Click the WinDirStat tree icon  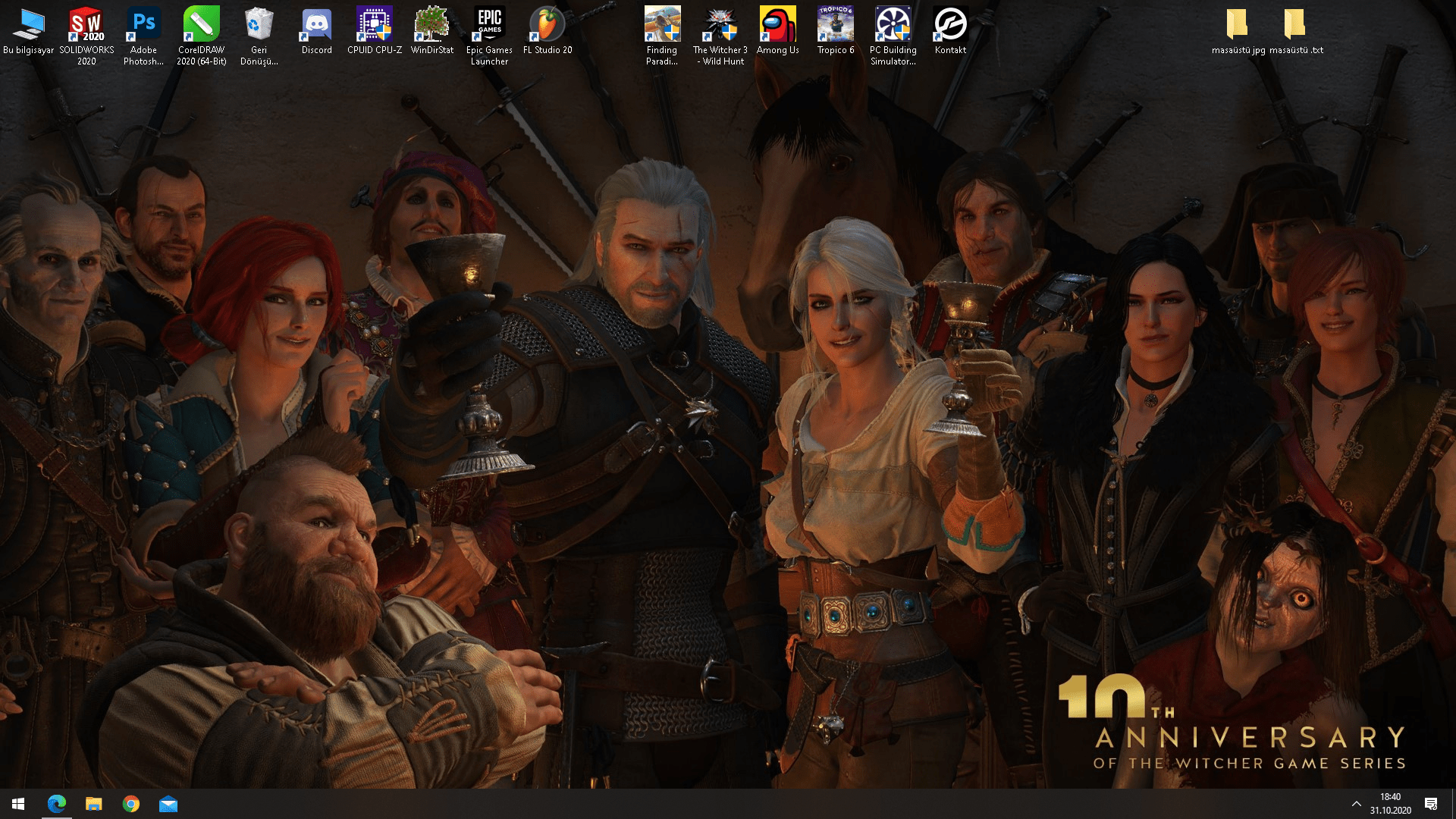pos(431,25)
